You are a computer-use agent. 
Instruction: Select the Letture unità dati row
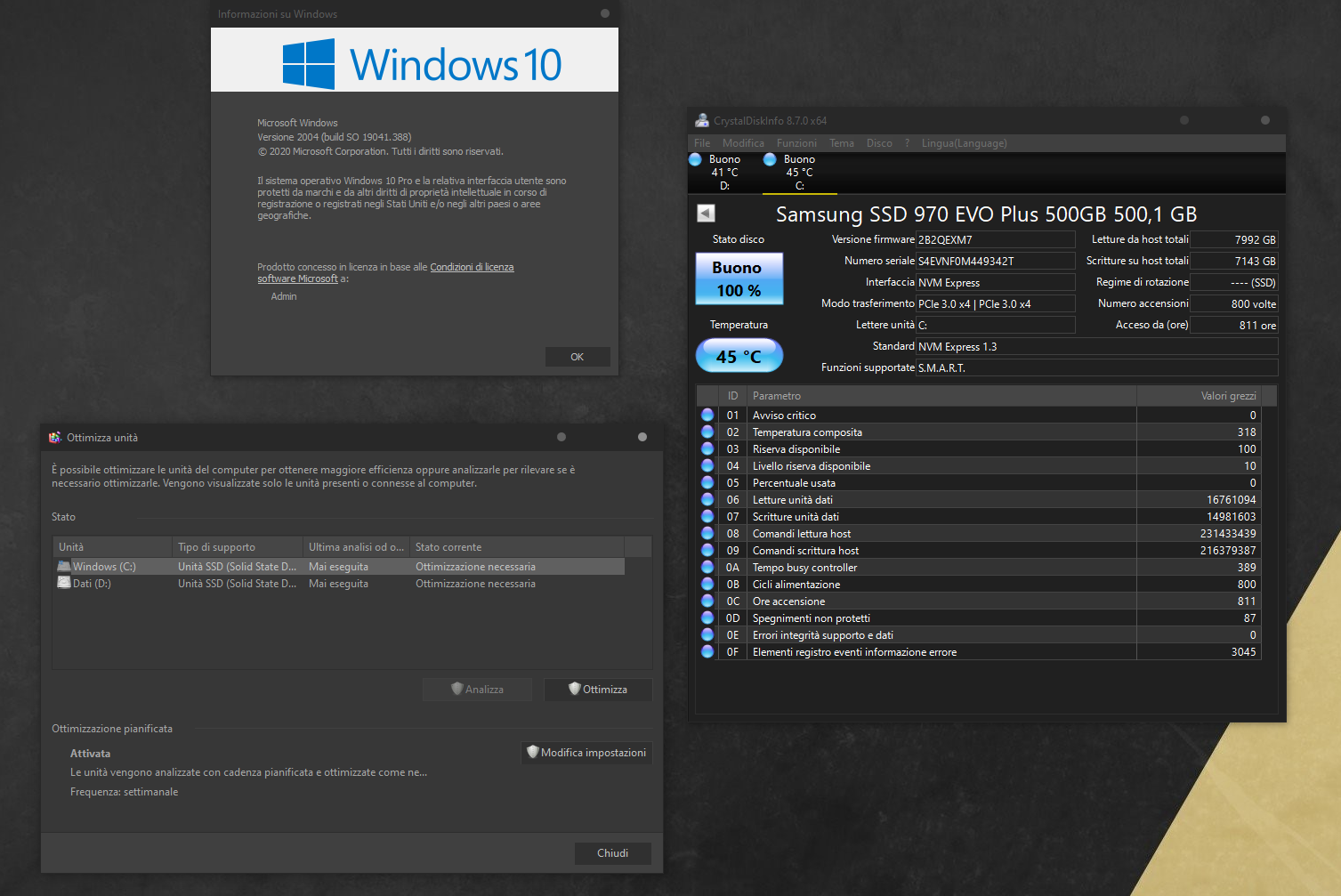(x=979, y=499)
